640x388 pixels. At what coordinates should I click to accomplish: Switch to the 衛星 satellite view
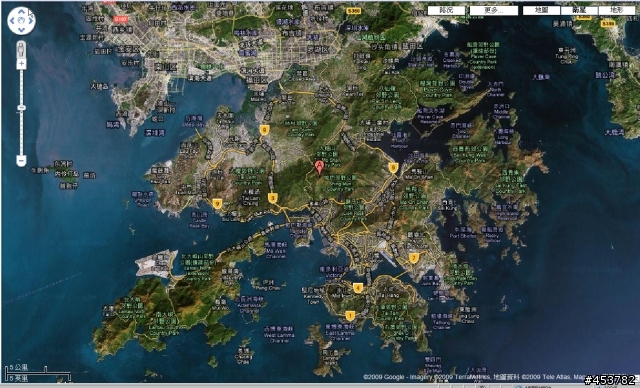point(580,10)
